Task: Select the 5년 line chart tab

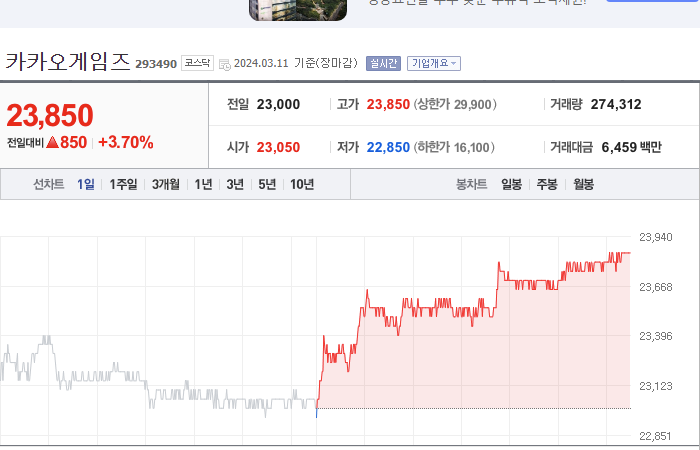Action: [x=267, y=184]
